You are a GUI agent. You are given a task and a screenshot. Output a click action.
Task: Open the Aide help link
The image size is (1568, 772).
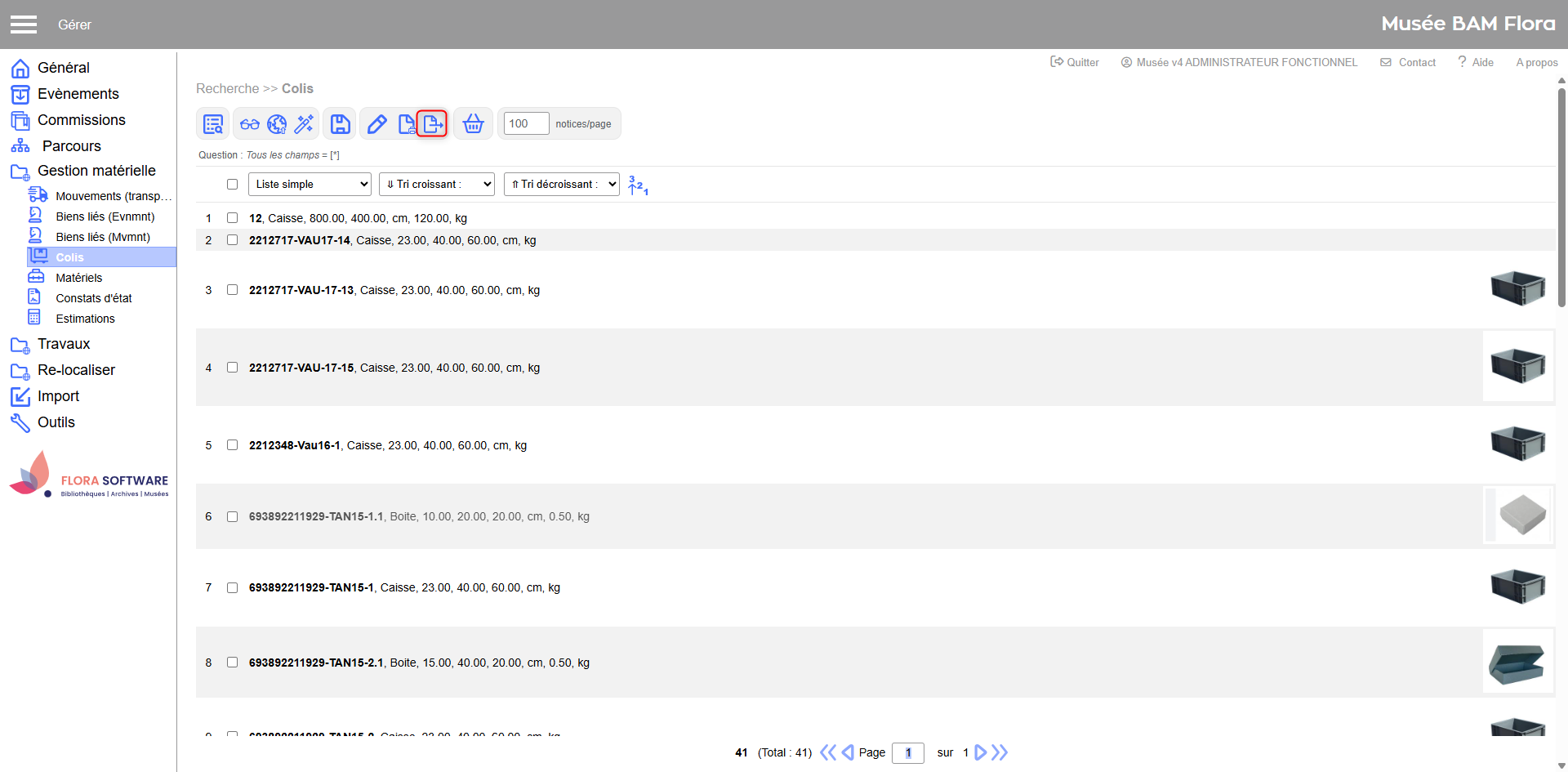point(1476,62)
